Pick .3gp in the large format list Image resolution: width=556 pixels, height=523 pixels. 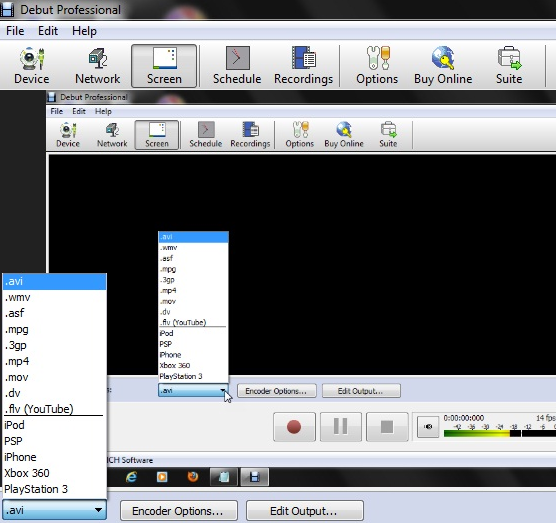(x=54, y=345)
